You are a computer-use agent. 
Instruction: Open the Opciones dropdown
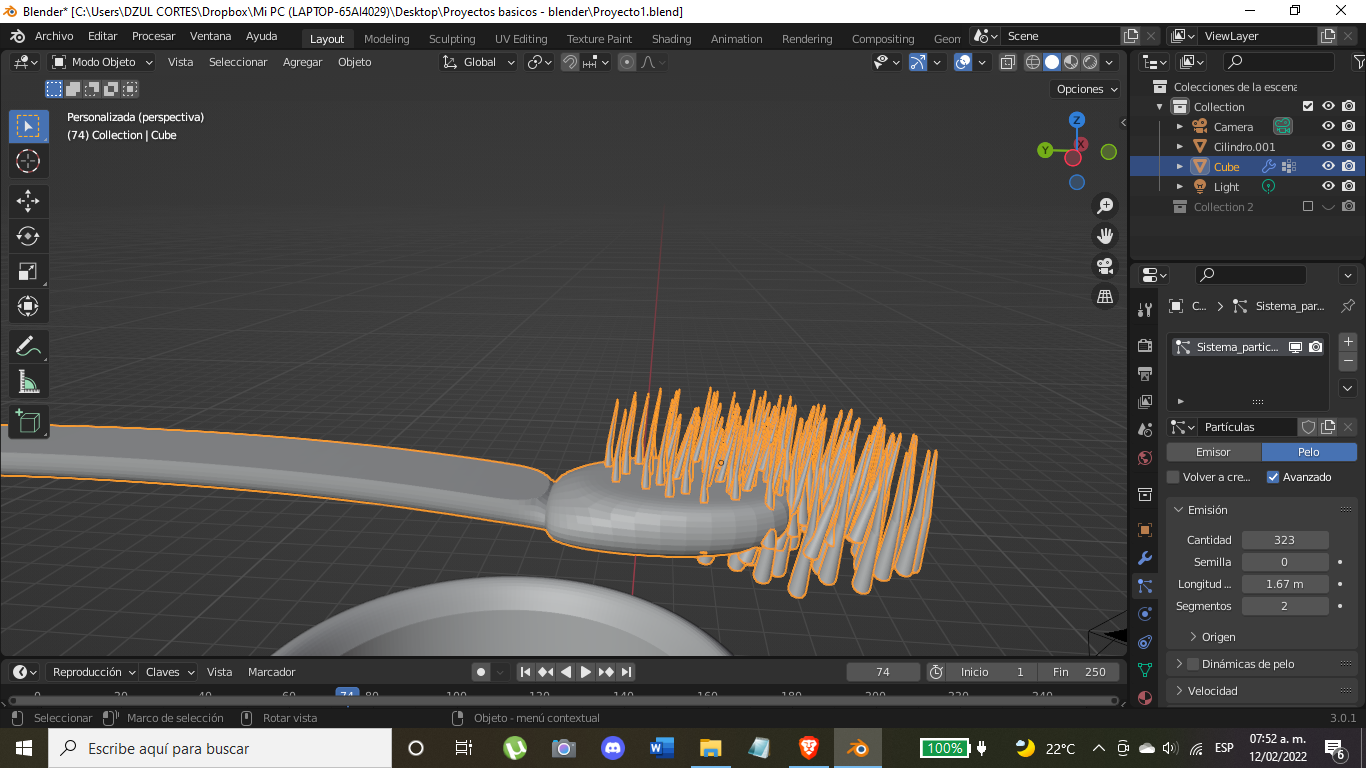click(x=1087, y=89)
